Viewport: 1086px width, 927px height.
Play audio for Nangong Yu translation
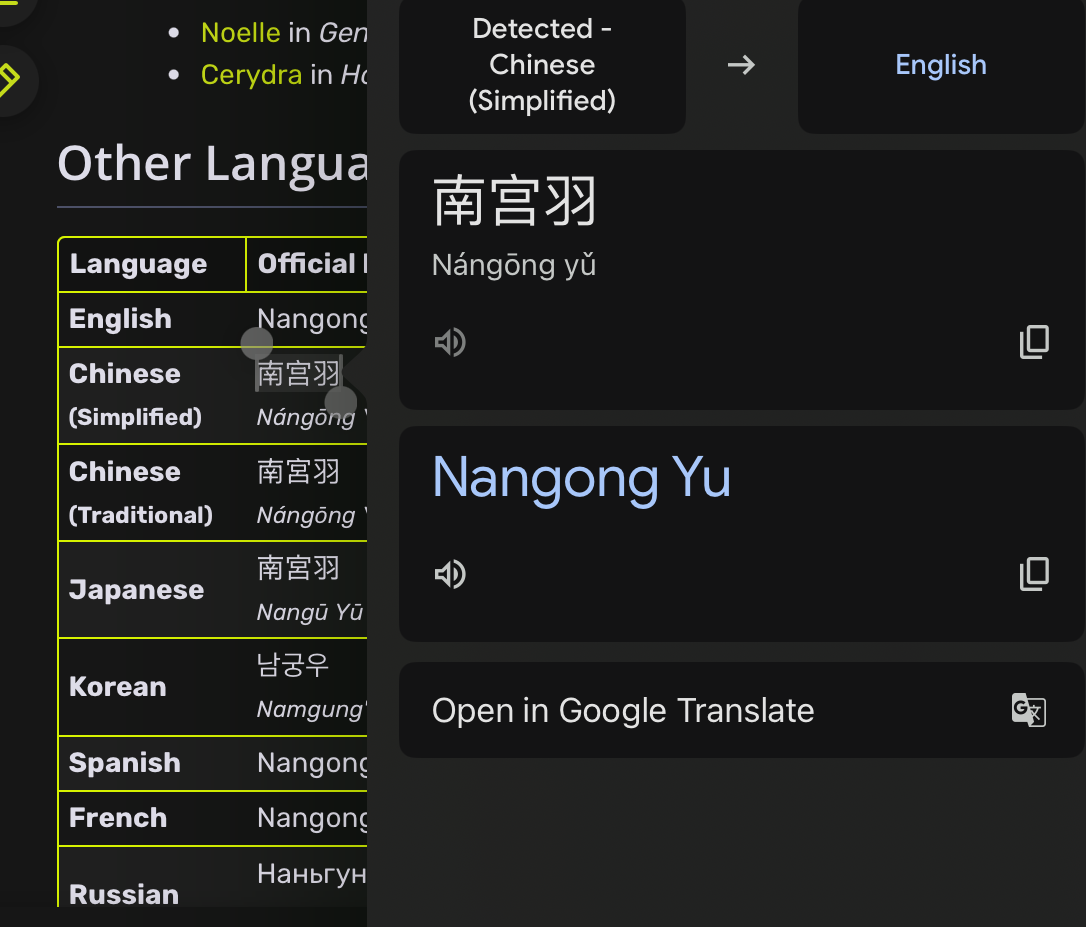(x=450, y=574)
